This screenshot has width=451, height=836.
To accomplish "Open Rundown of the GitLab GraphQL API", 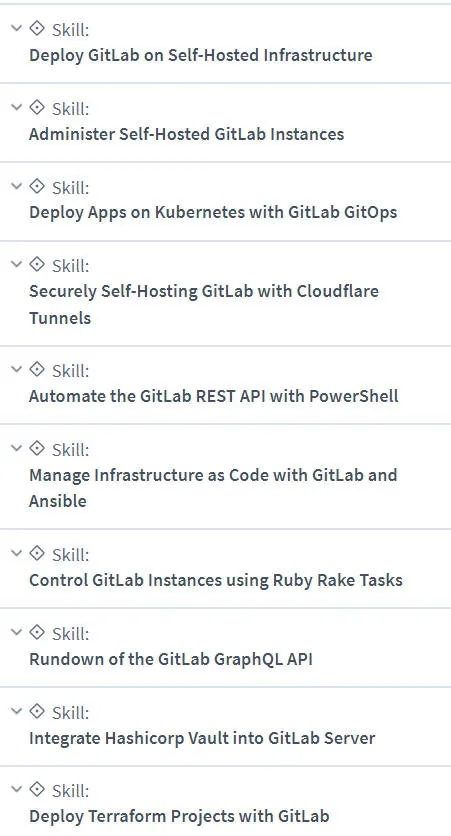I will pos(171,660).
